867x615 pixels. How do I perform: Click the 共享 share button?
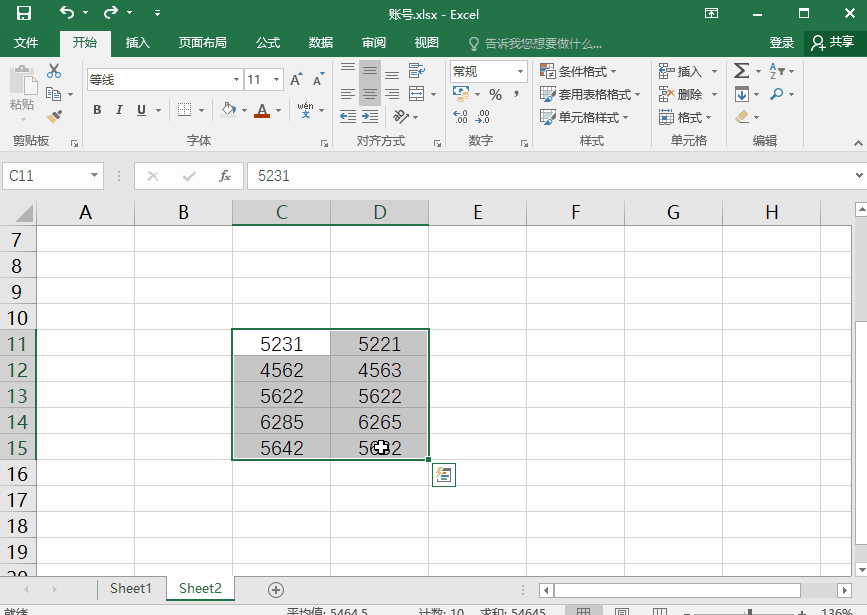(832, 43)
